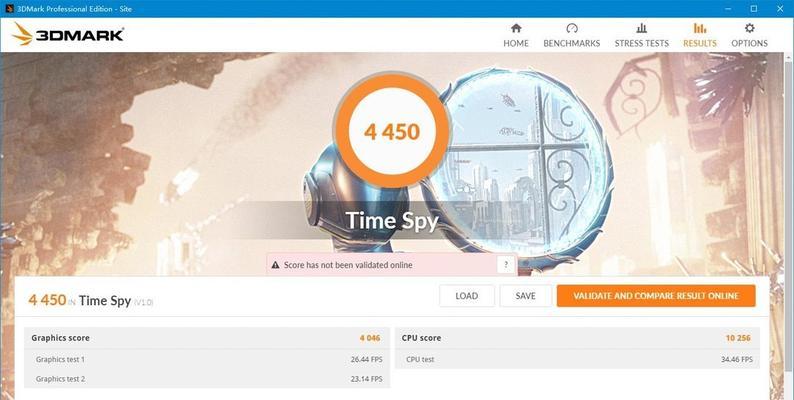Image resolution: width=794 pixels, height=400 pixels.
Task: Click the warning triangle icon in validation notice
Action: pos(275,265)
